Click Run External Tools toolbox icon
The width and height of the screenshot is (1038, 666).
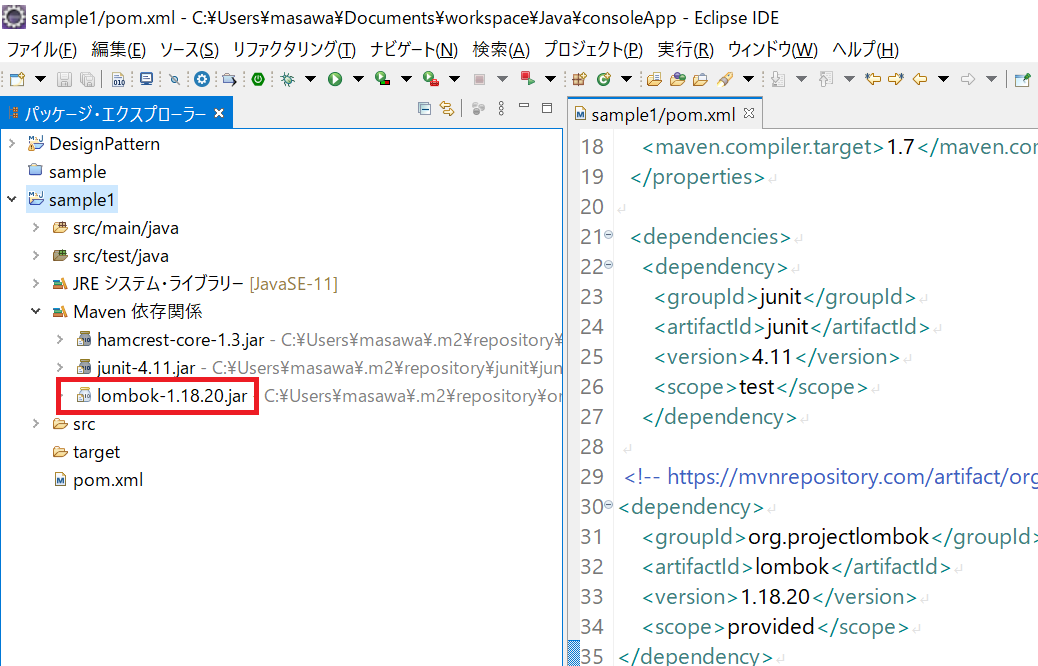(x=431, y=79)
